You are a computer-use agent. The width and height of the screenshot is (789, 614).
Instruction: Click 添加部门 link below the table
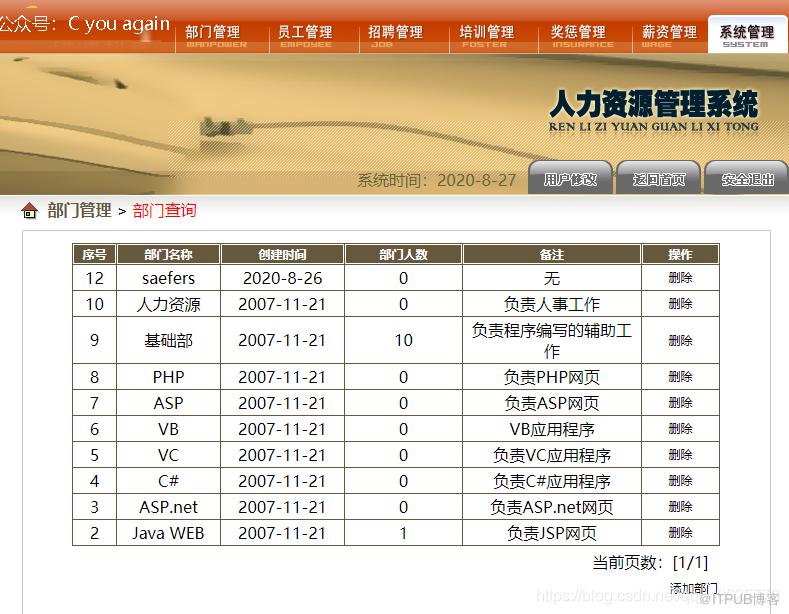click(693, 588)
